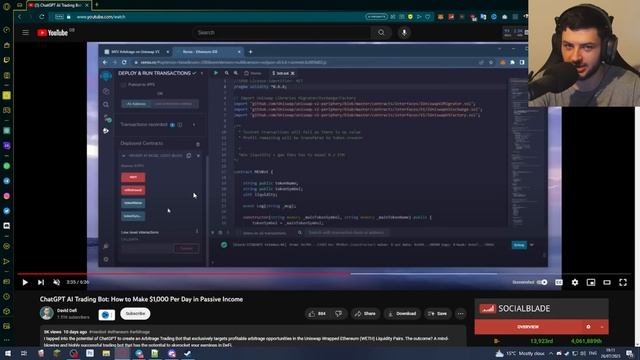
Task: Dislike the video
Action: click(x=338, y=313)
